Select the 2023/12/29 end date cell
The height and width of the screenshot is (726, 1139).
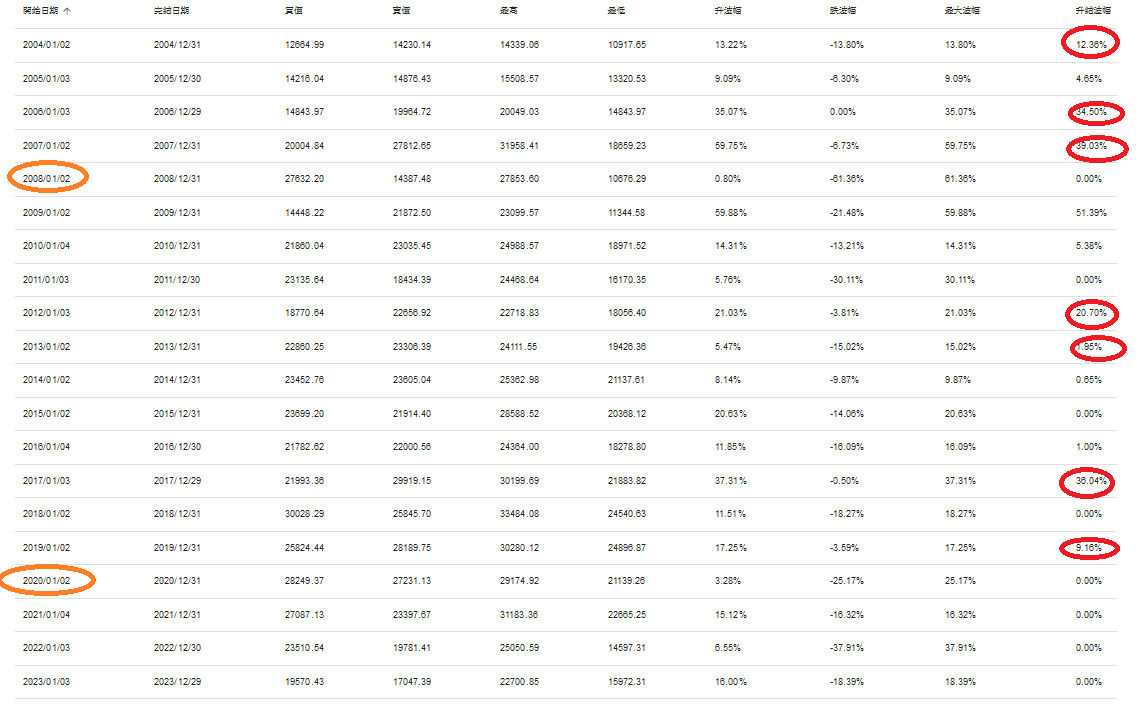click(177, 681)
